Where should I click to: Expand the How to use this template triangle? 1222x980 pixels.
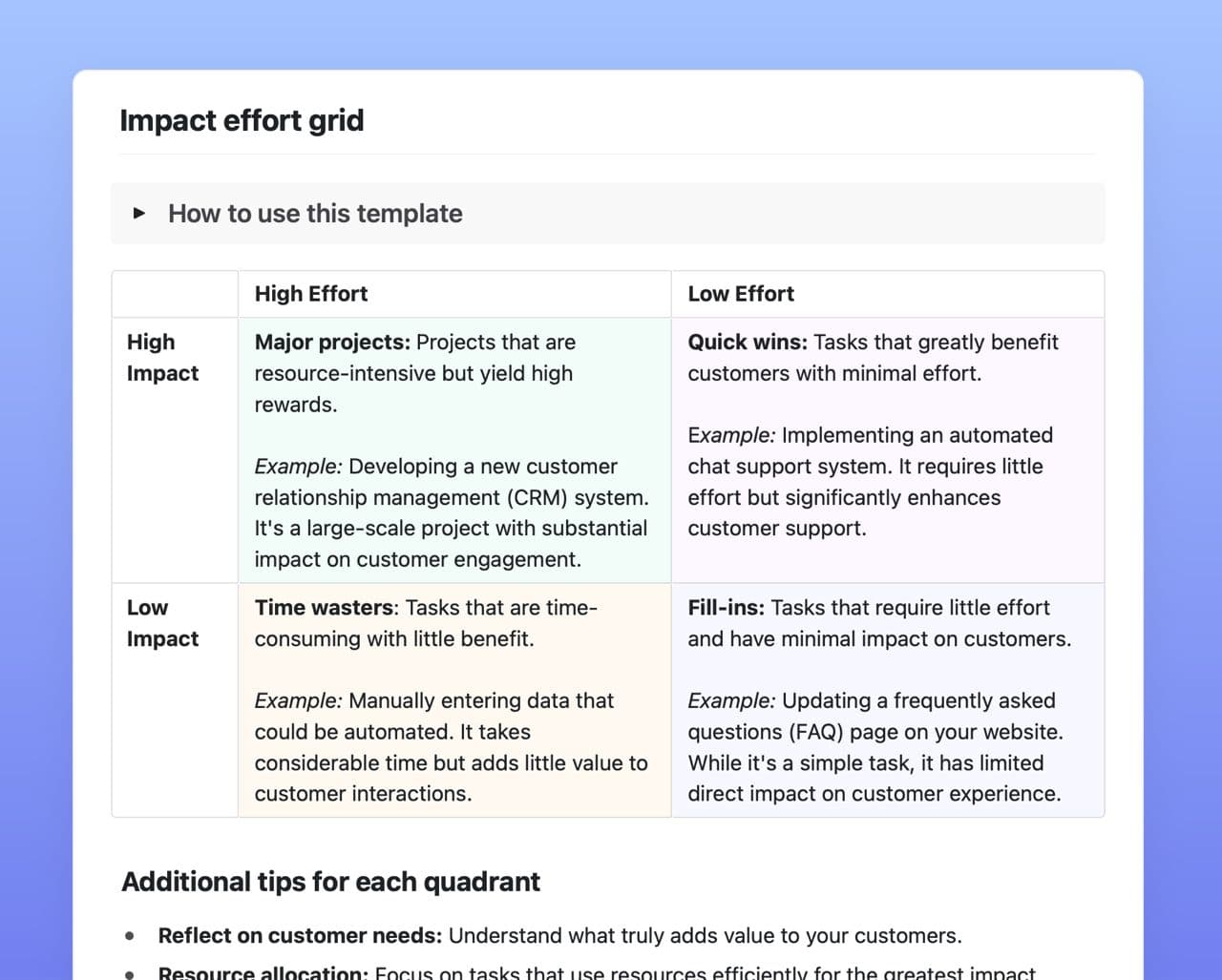(x=139, y=213)
